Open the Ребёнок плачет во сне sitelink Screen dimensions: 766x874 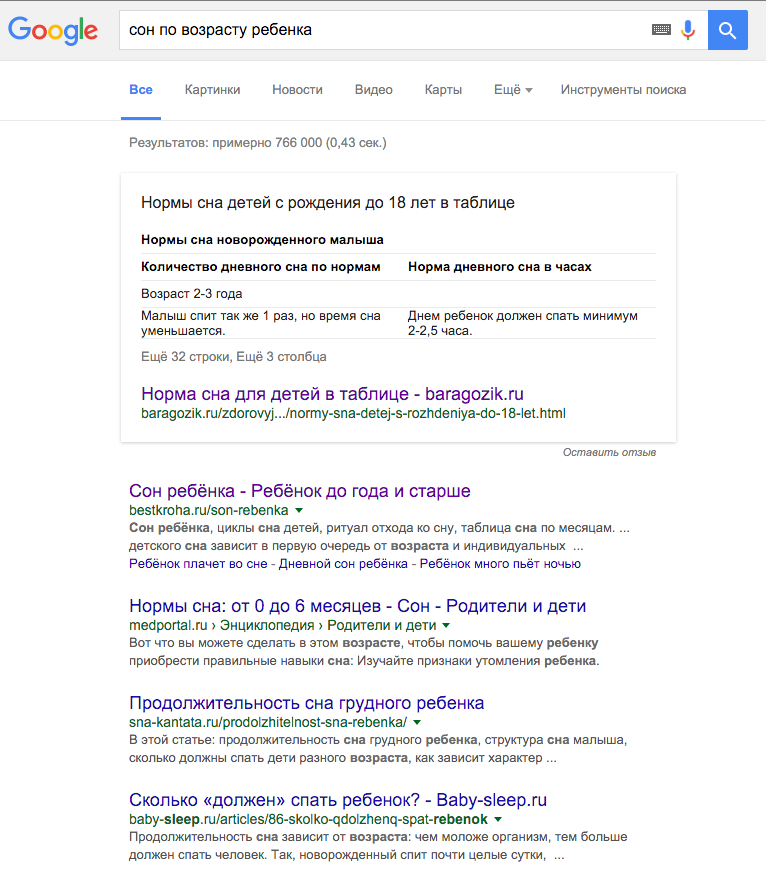(x=198, y=564)
